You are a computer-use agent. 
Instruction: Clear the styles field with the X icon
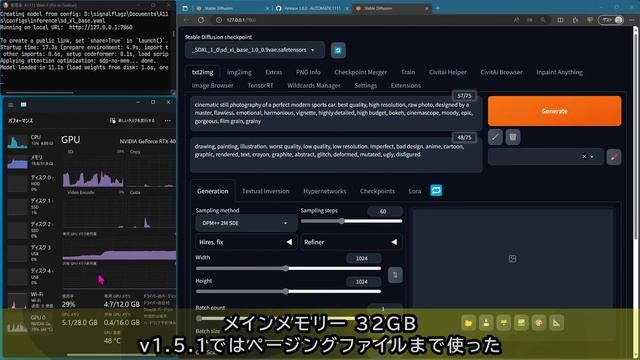pos(584,156)
